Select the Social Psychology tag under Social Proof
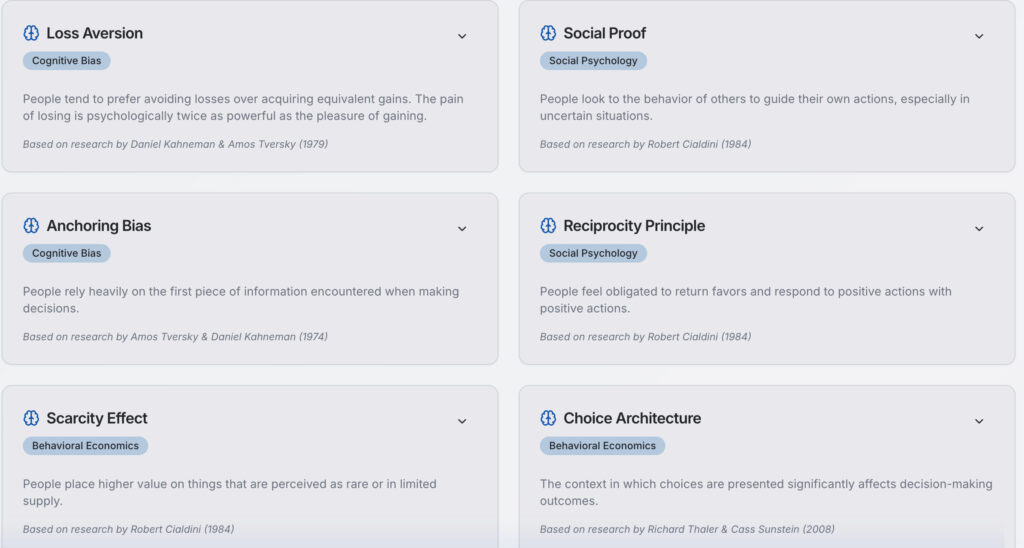1024x548 pixels. pos(593,61)
